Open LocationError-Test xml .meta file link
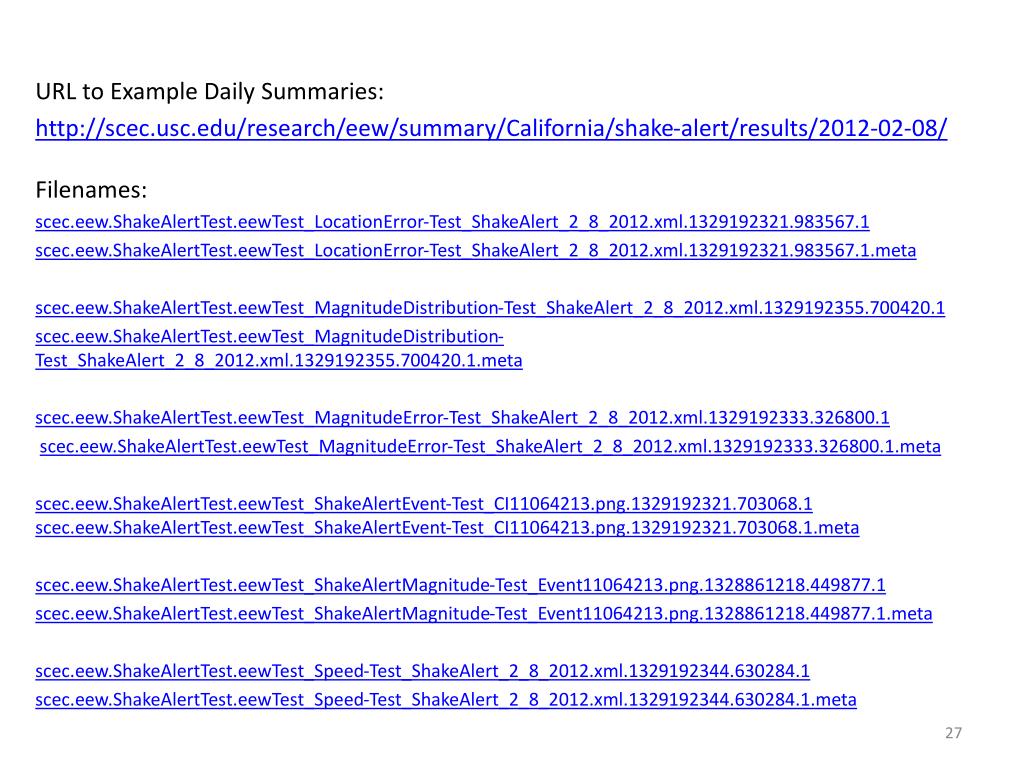This screenshot has height=768, width=1024. click(475, 251)
